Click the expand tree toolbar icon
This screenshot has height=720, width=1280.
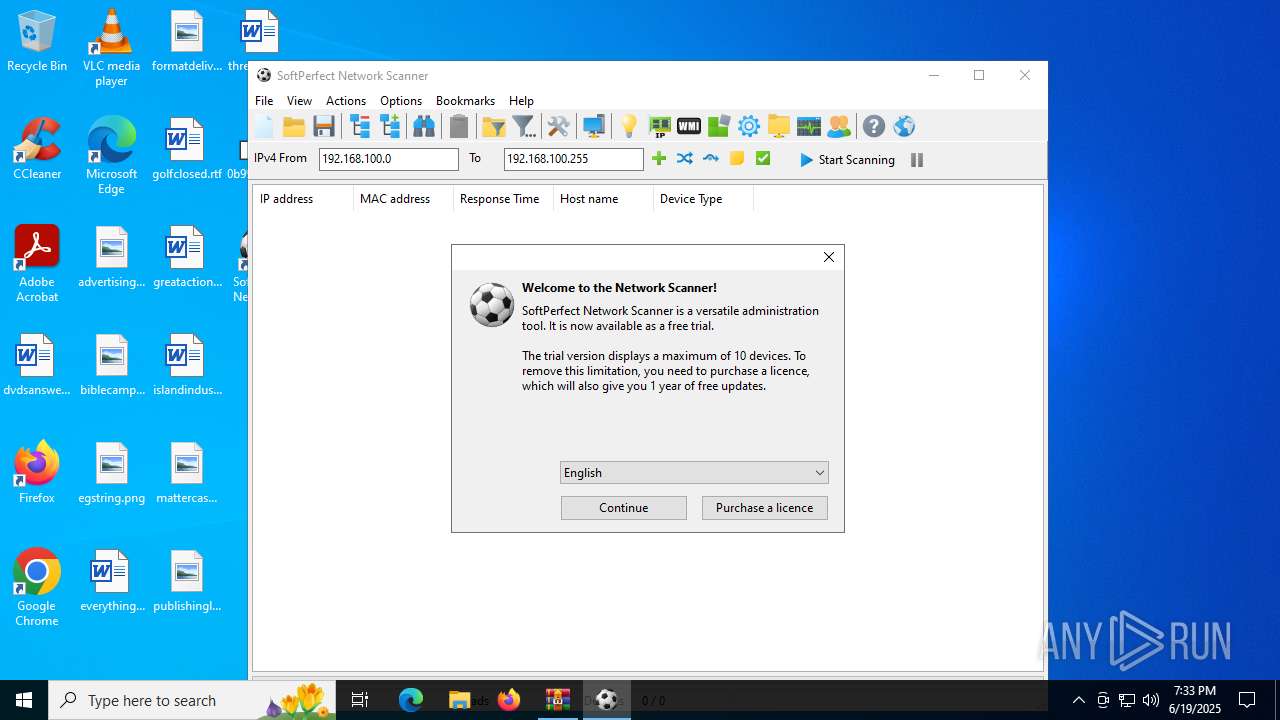pyautogui.click(x=390, y=126)
